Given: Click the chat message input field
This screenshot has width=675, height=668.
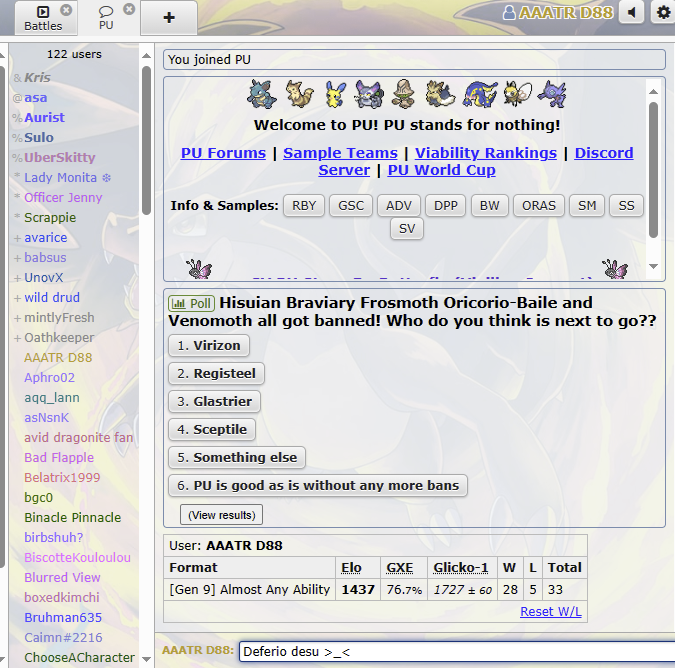Looking at the screenshot, I should (x=457, y=652).
